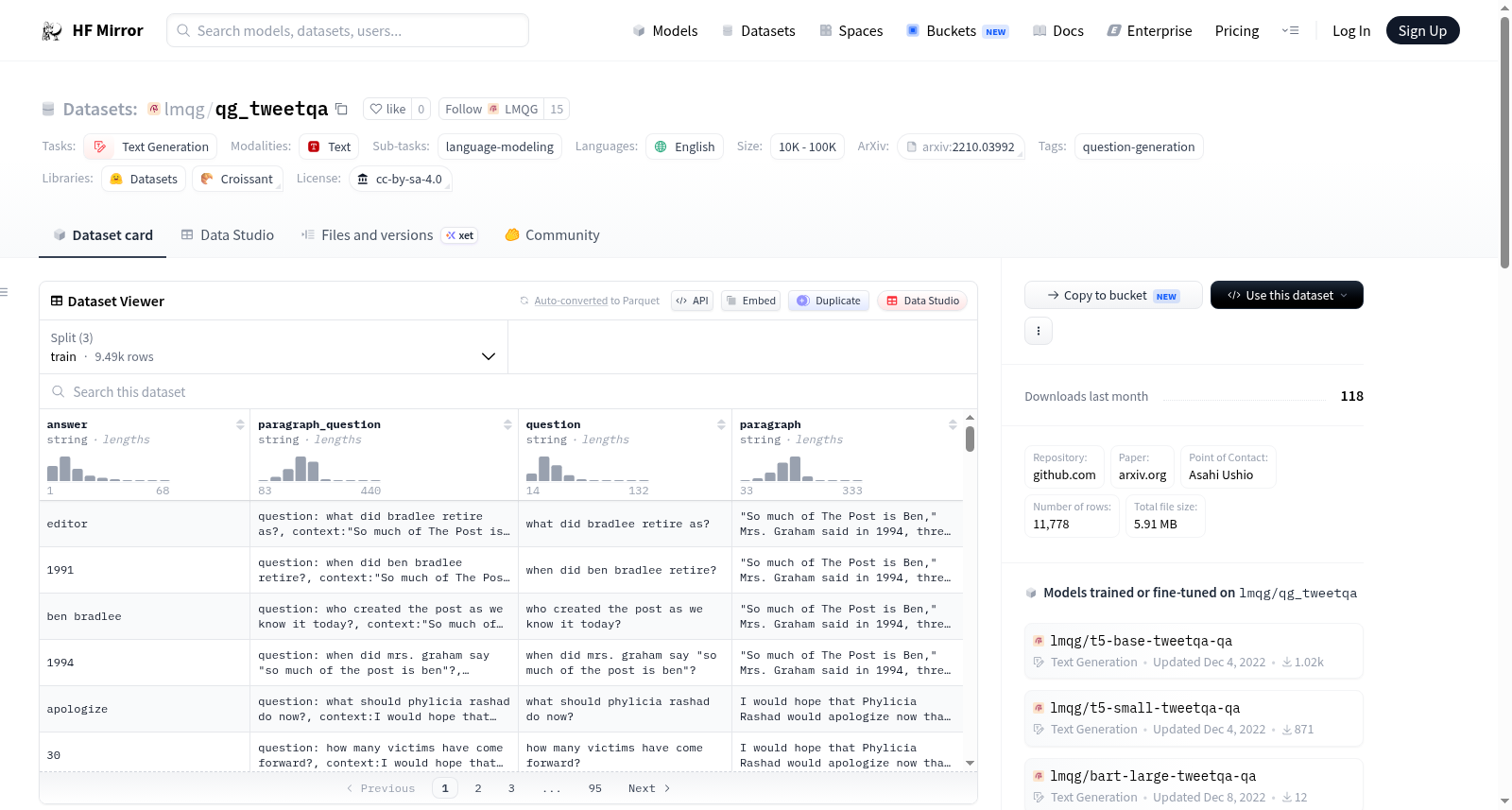Go to Spaces in top navigation

(x=850, y=31)
